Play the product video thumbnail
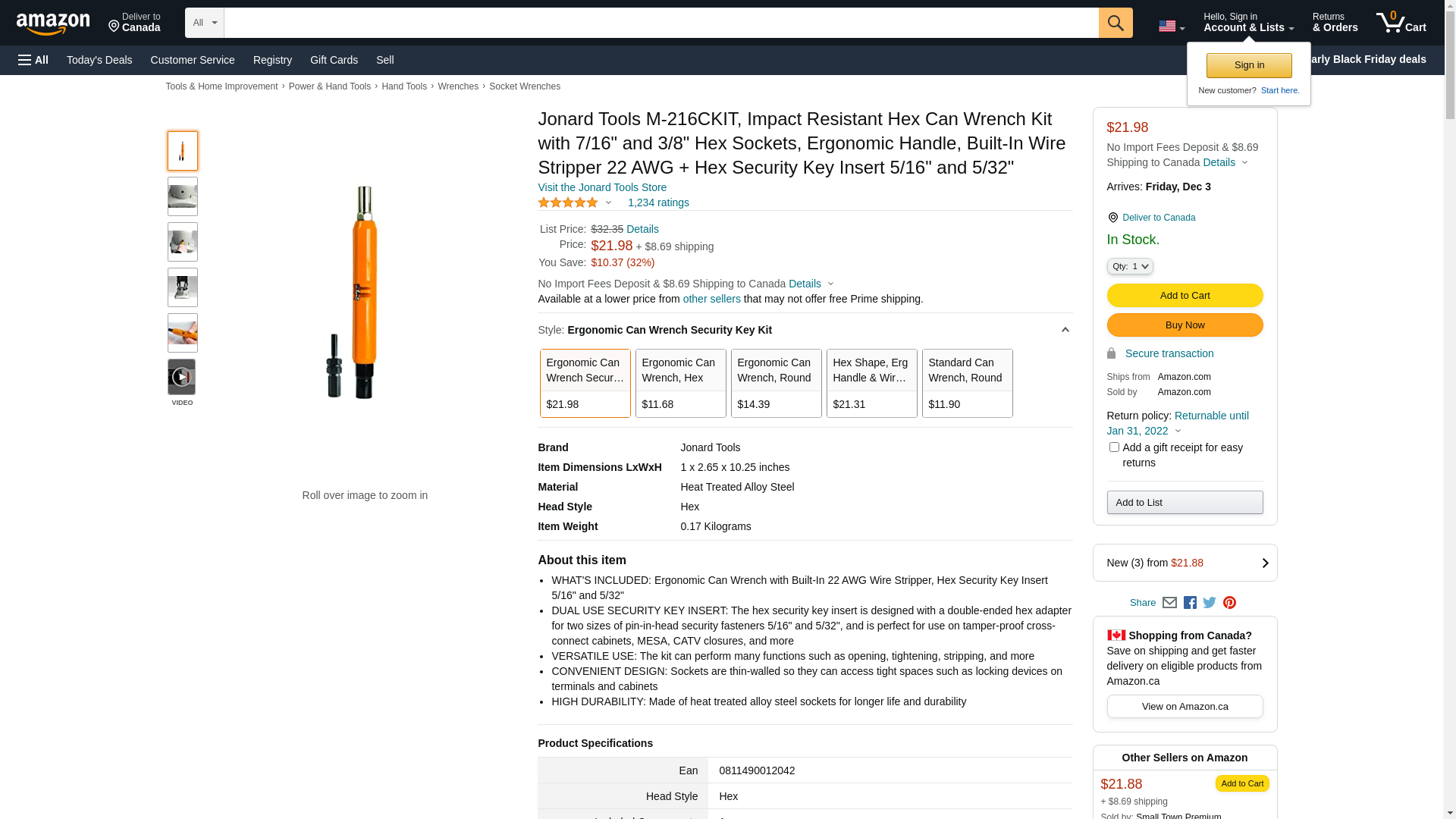Image resolution: width=1456 pixels, height=819 pixels. tap(182, 377)
